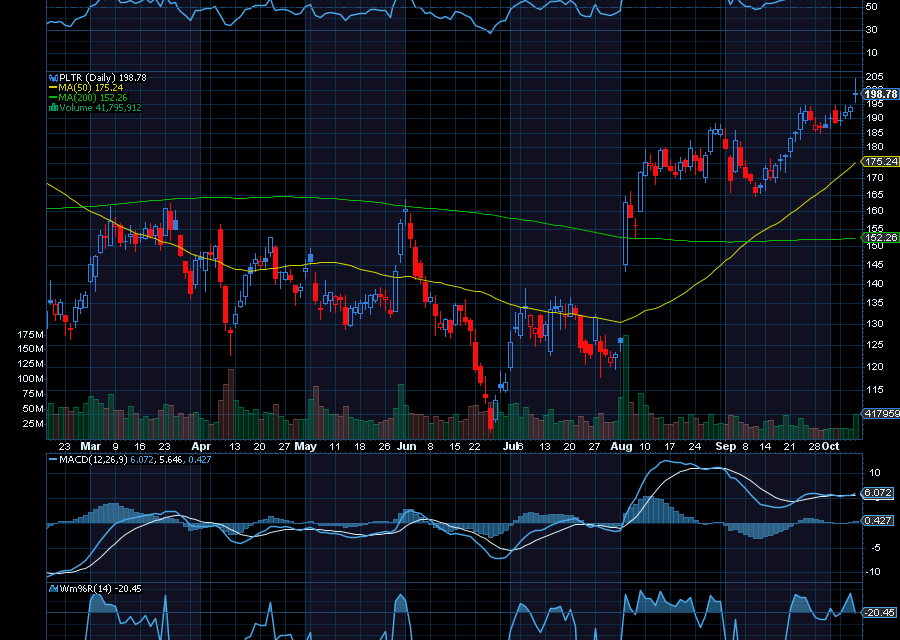Click the Aug month label on date axis
Viewport: 900px width, 640px height.
click(621, 447)
